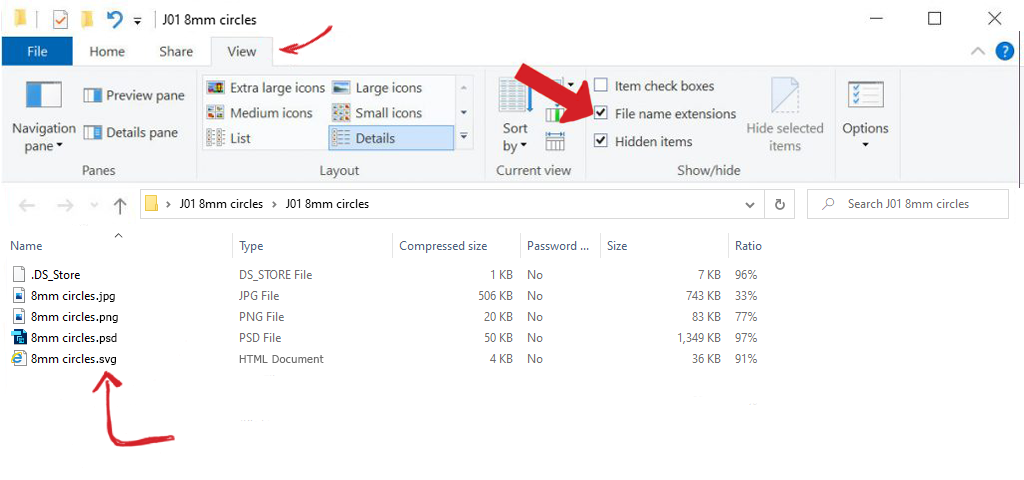The height and width of the screenshot is (480, 1024).
Task: Sort by the Ratio column header
Action: [748, 246]
